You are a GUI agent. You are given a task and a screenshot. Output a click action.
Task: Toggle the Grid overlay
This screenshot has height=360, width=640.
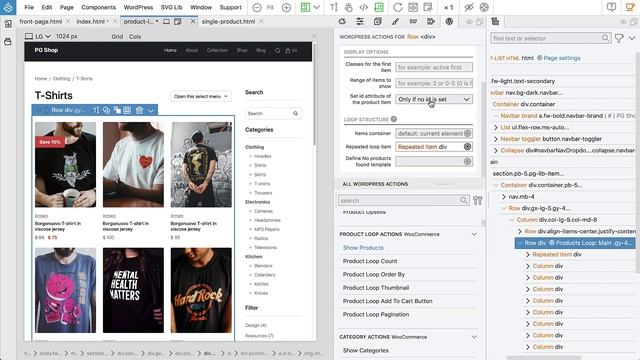117,36
